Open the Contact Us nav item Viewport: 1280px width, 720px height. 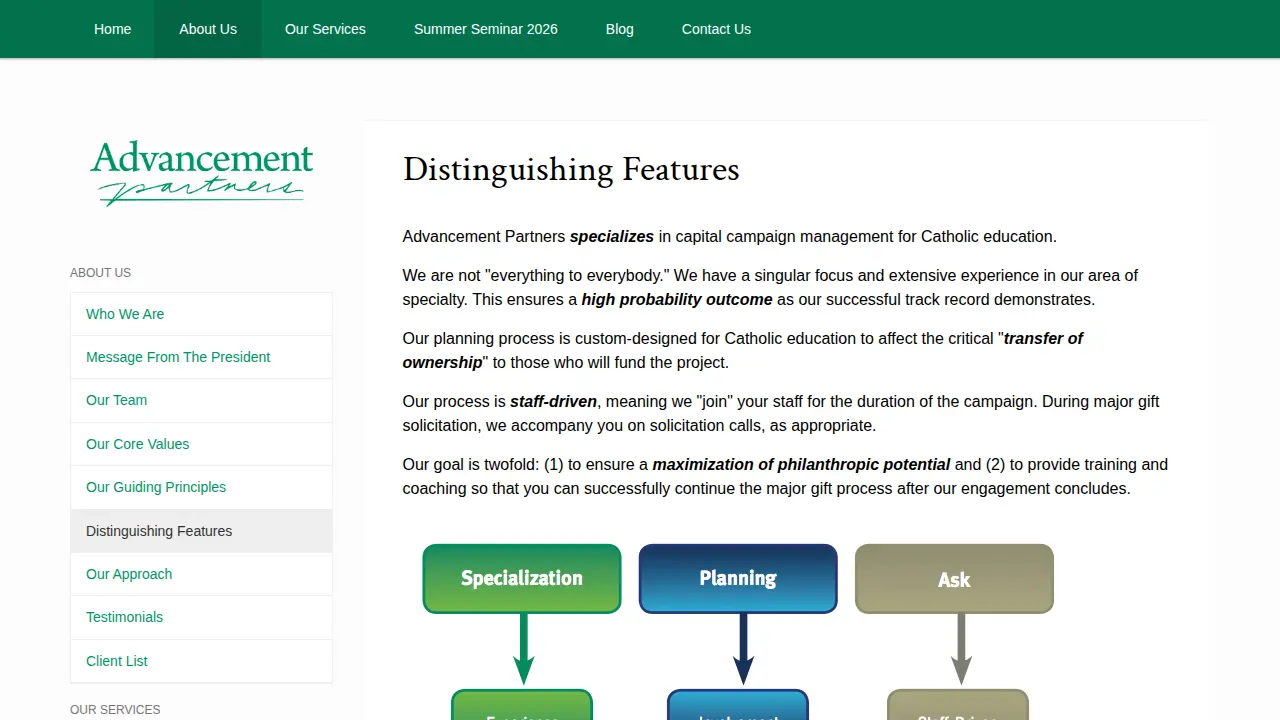click(x=716, y=29)
